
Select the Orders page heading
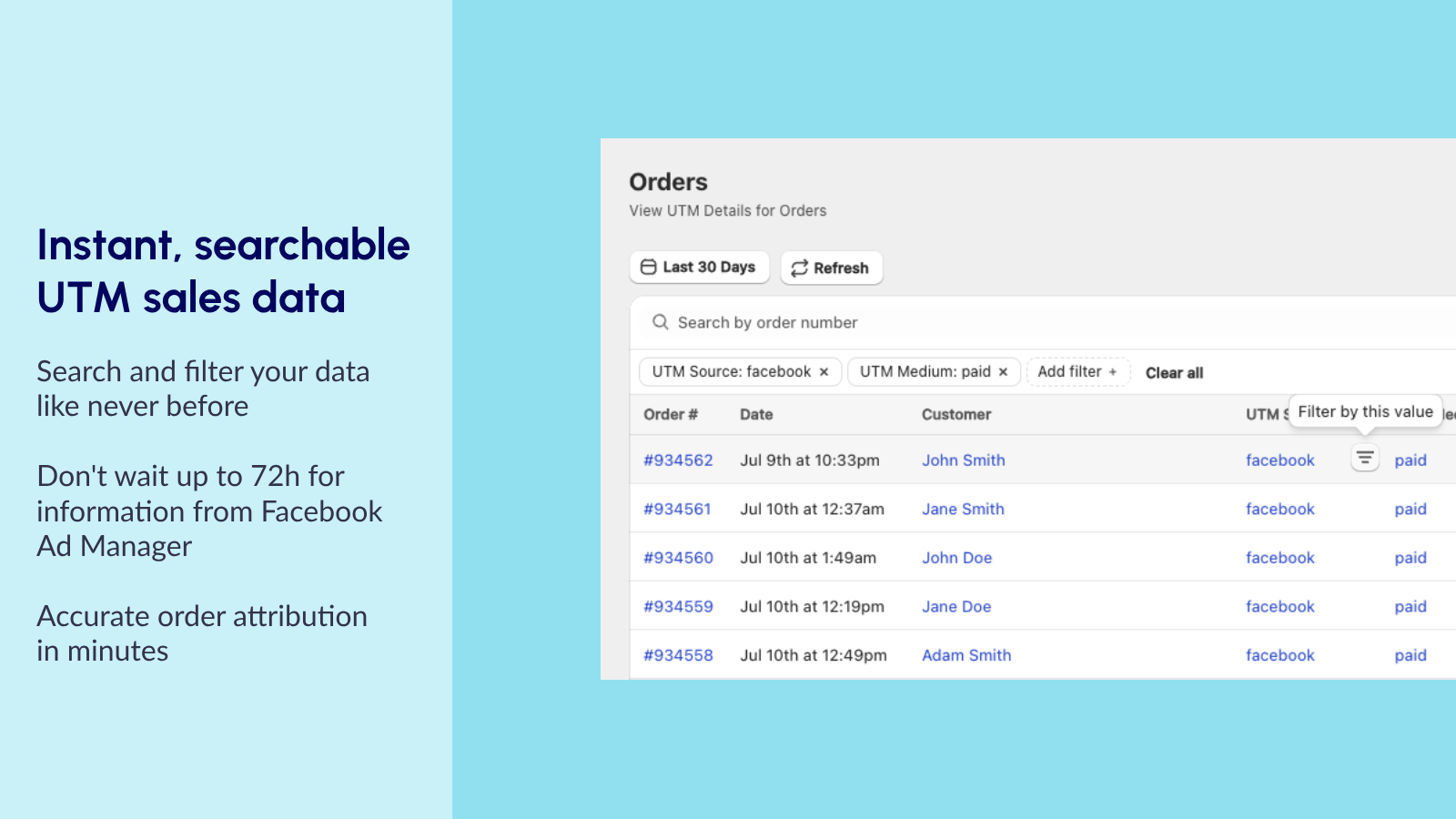[x=668, y=182]
